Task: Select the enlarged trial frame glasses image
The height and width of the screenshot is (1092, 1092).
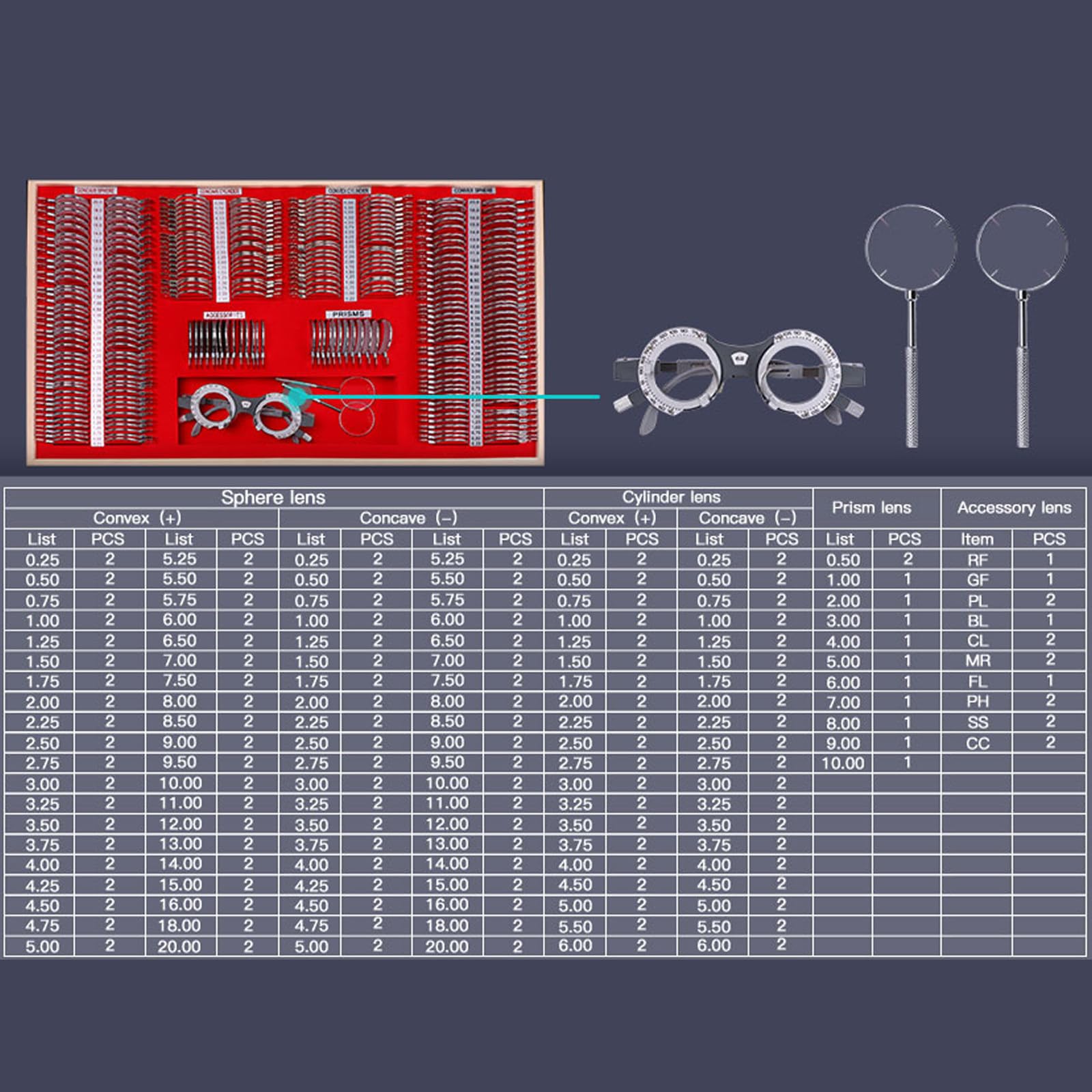Action: point(739,380)
